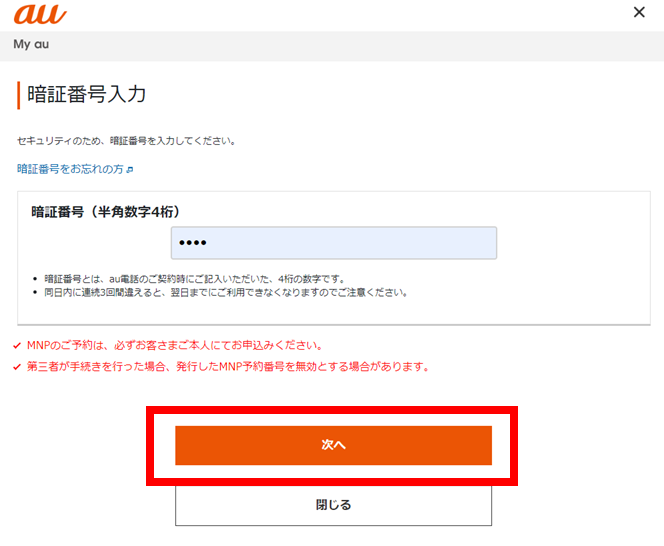664x546 pixels.
Task: Proceed with the orange 次へ button
Action: click(x=334, y=445)
